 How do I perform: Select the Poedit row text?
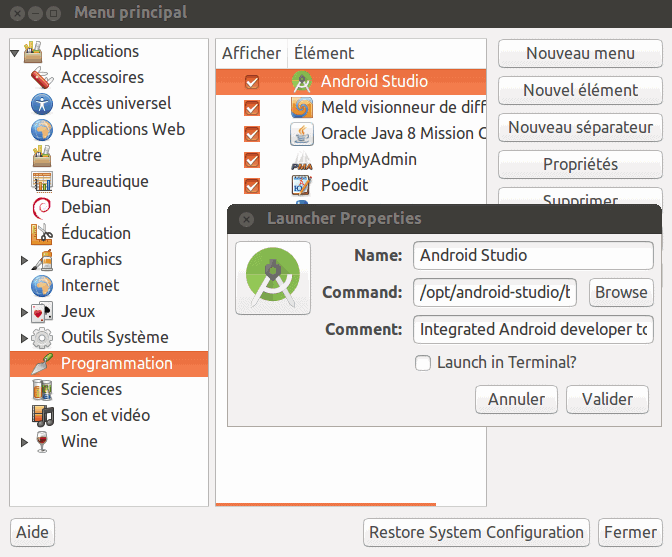pos(345,186)
